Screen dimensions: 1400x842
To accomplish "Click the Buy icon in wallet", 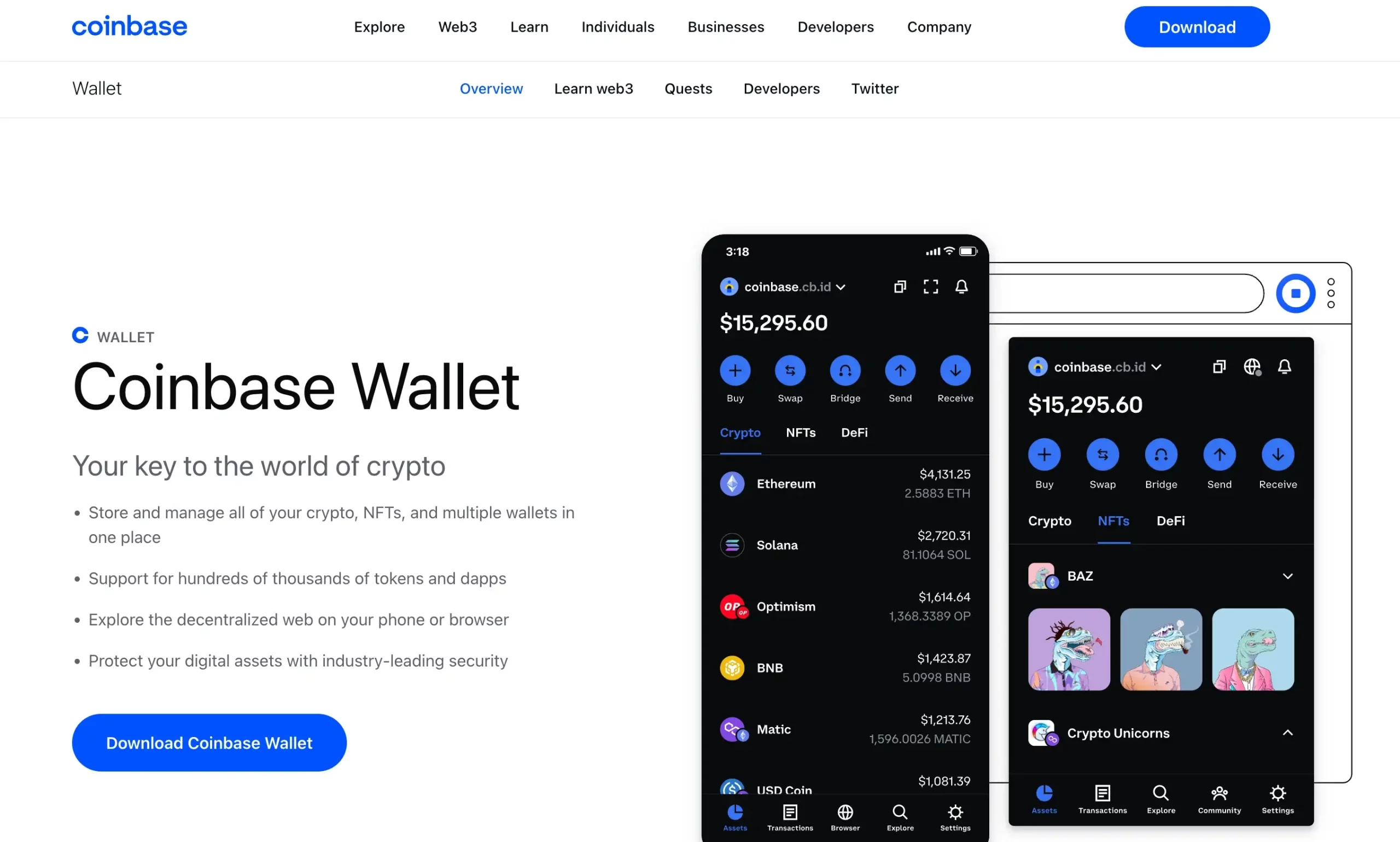I will tap(735, 371).
